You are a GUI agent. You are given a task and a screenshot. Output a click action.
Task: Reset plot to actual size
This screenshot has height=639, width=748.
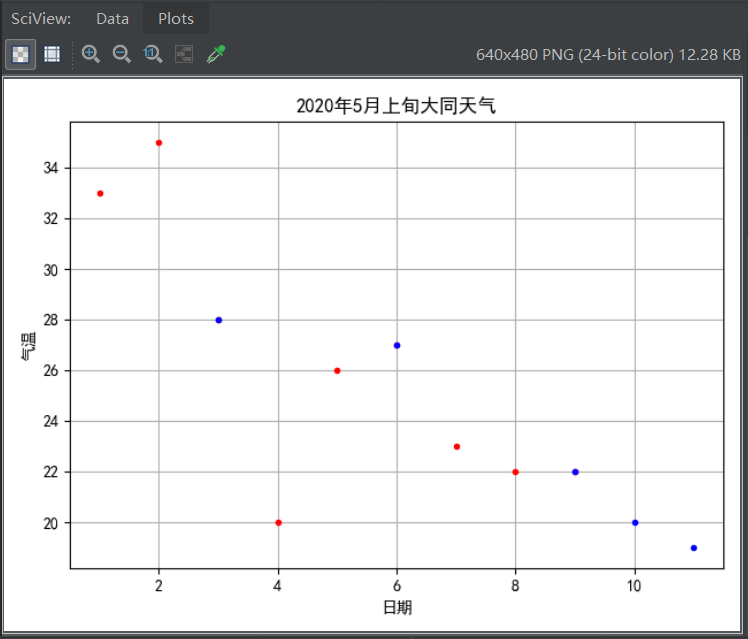(153, 54)
